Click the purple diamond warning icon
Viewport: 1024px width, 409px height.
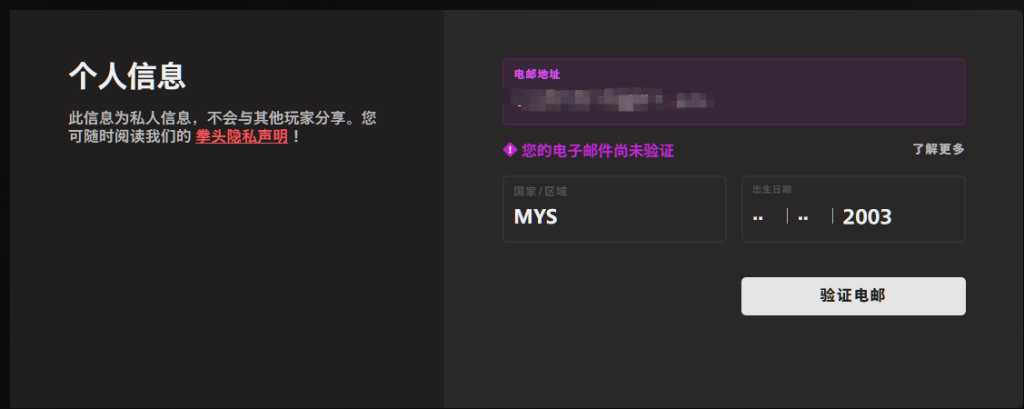pos(510,150)
